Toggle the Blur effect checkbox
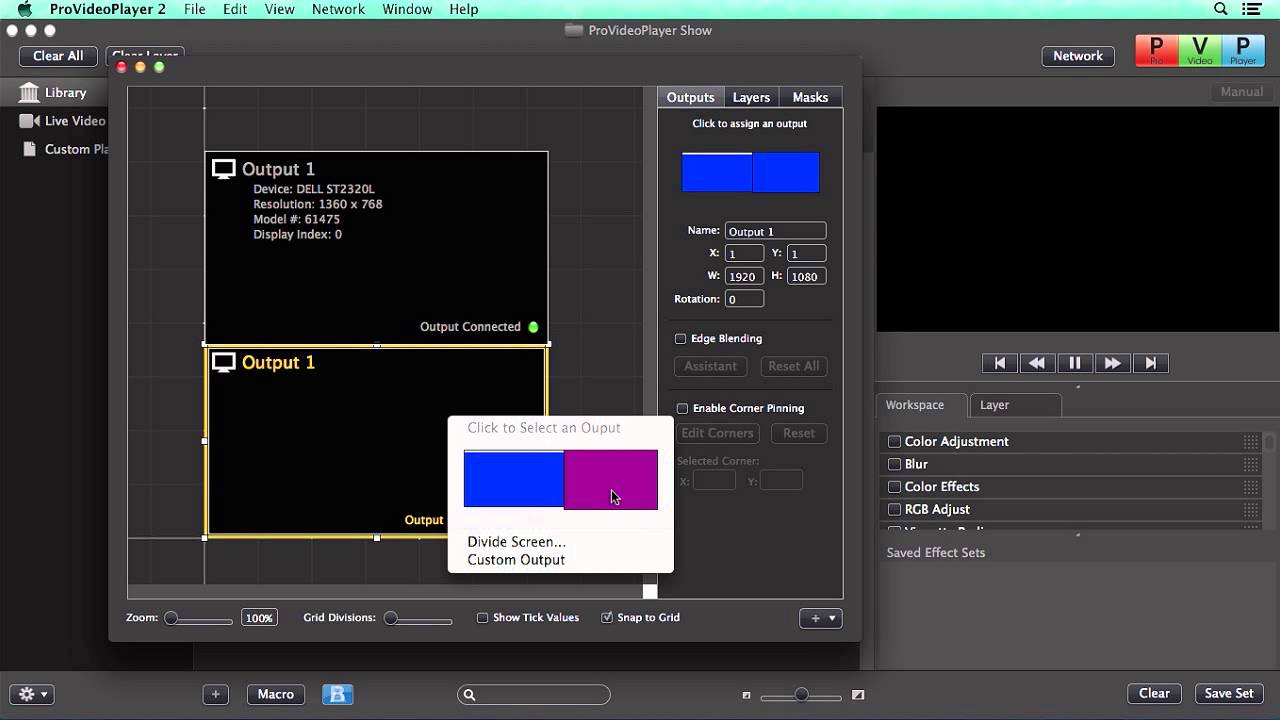Image resolution: width=1280 pixels, height=720 pixels. pos(895,464)
